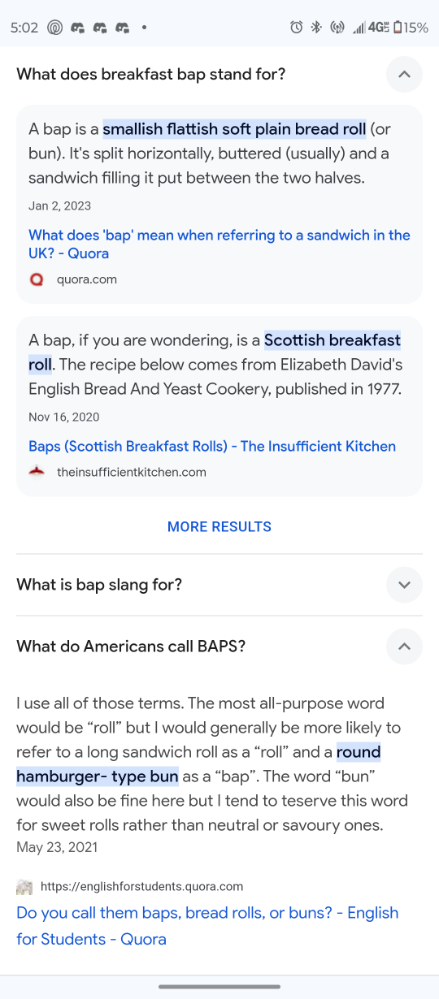
Task: Tap the hotspot icon in status bar
Action: 336,27
